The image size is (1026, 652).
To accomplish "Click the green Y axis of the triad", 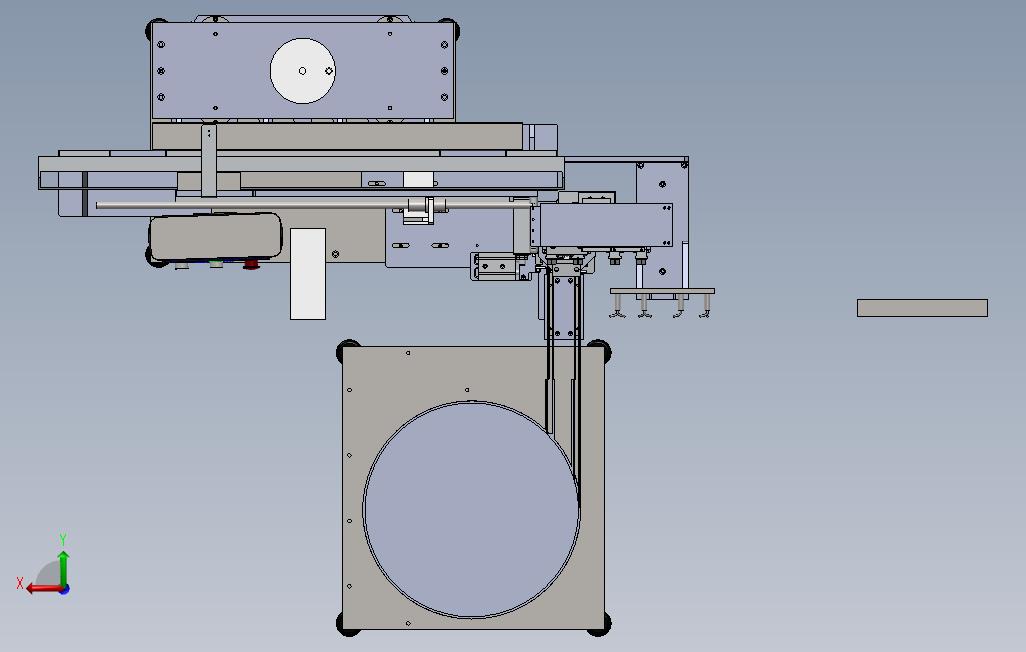I will pyautogui.click(x=63, y=568).
